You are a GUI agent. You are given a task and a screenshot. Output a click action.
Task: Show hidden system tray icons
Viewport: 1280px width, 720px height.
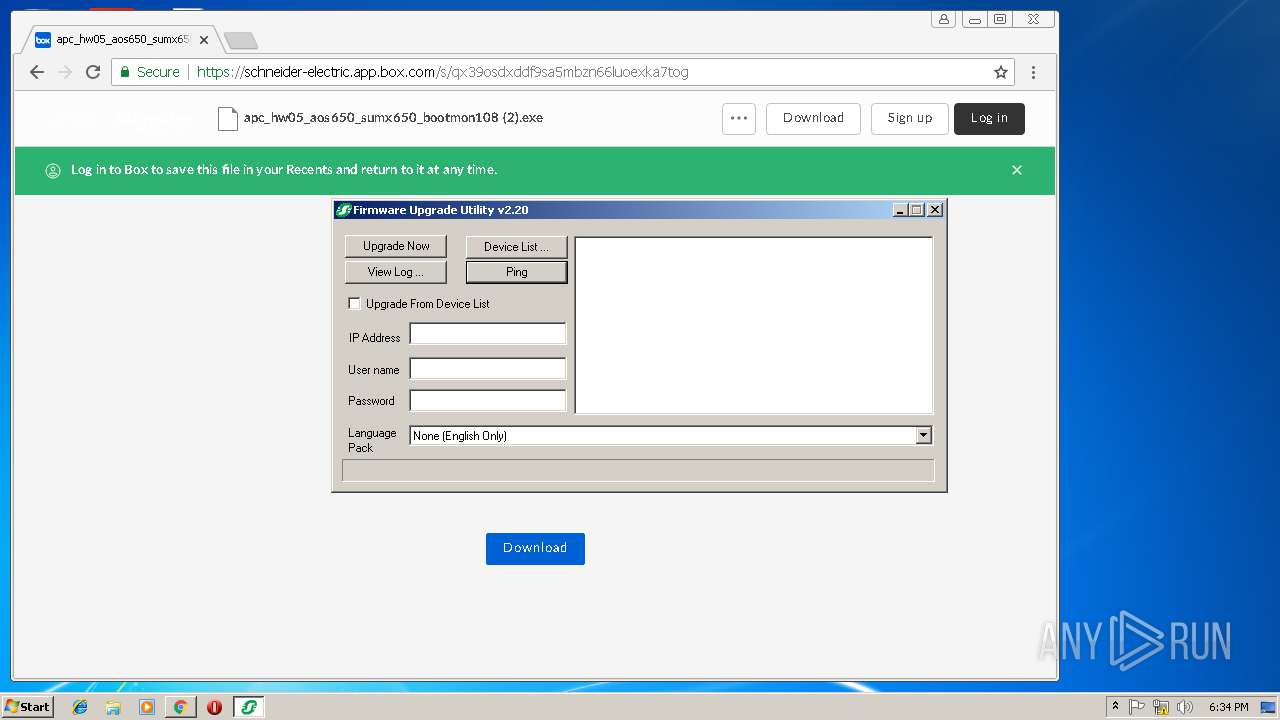coord(1115,707)
